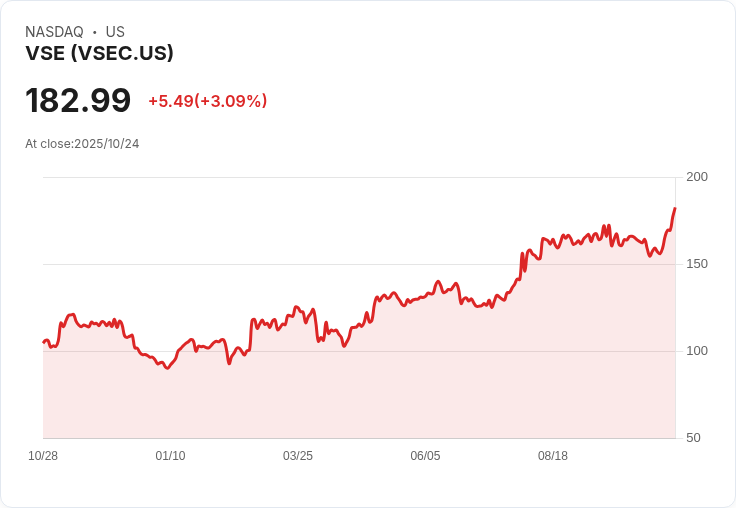Click the latest endpoint of the price line
This screenshot has width=736, height=508.
click(675, 209)
